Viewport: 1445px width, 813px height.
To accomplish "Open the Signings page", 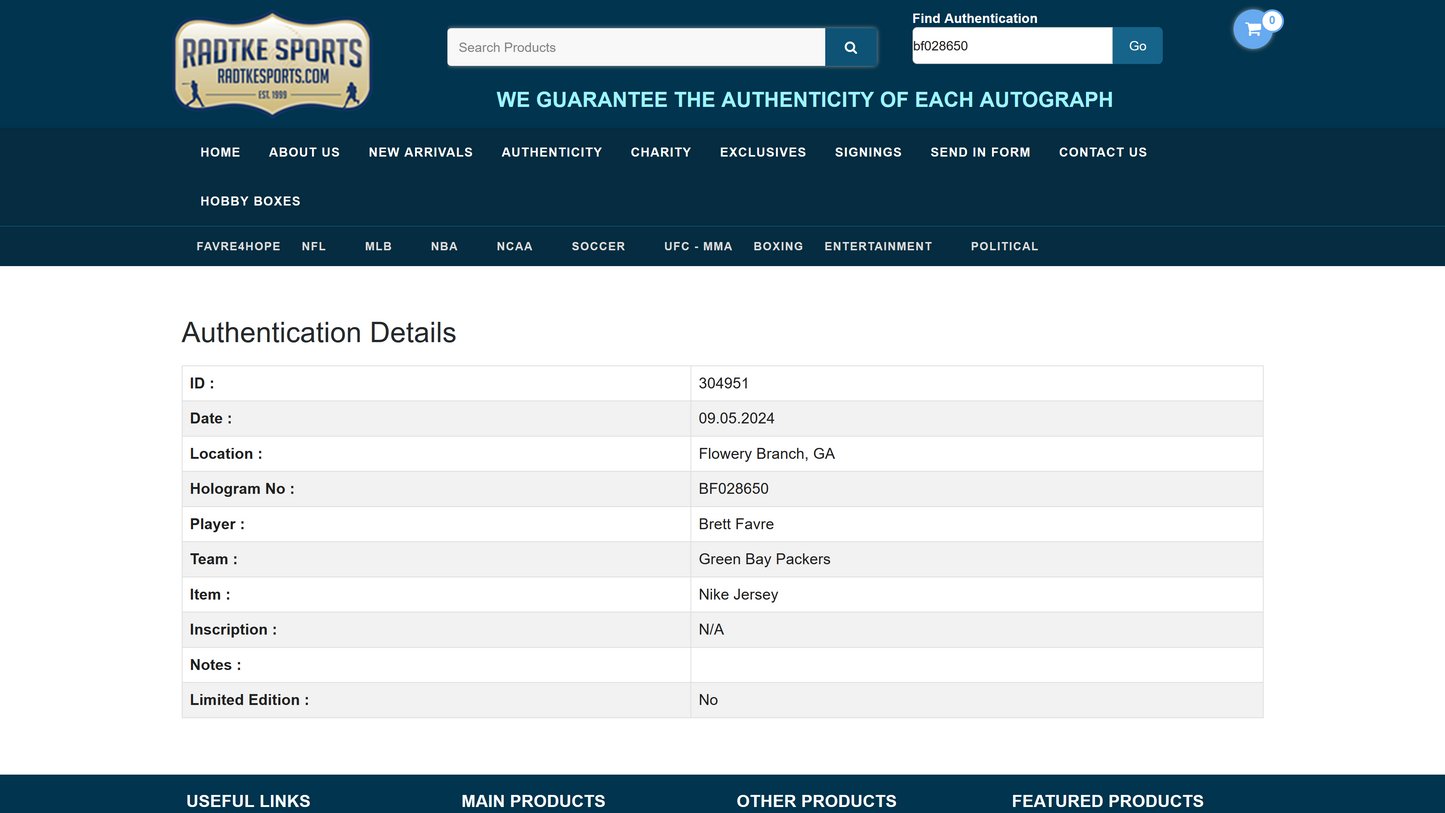I will (x=868, y=152).
